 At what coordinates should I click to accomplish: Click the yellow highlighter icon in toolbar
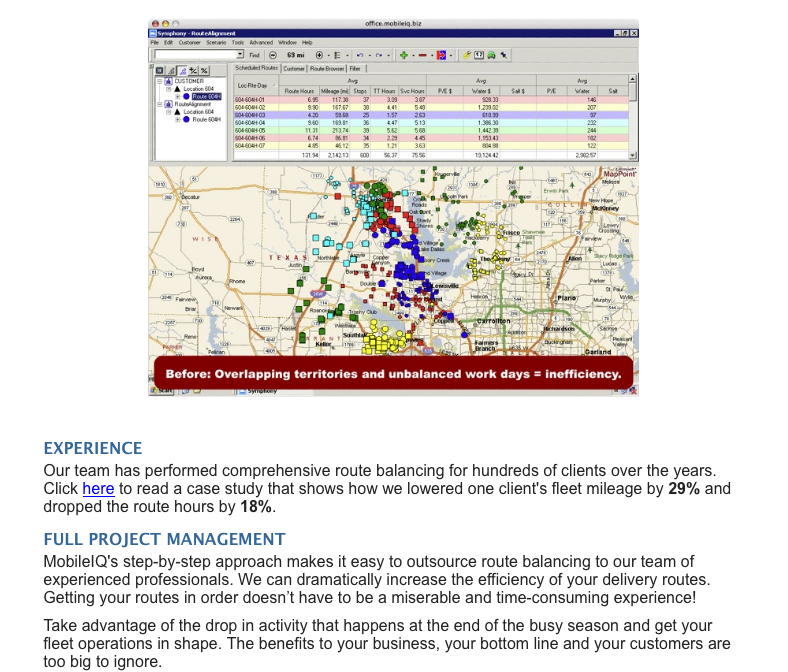pos(467,54)
